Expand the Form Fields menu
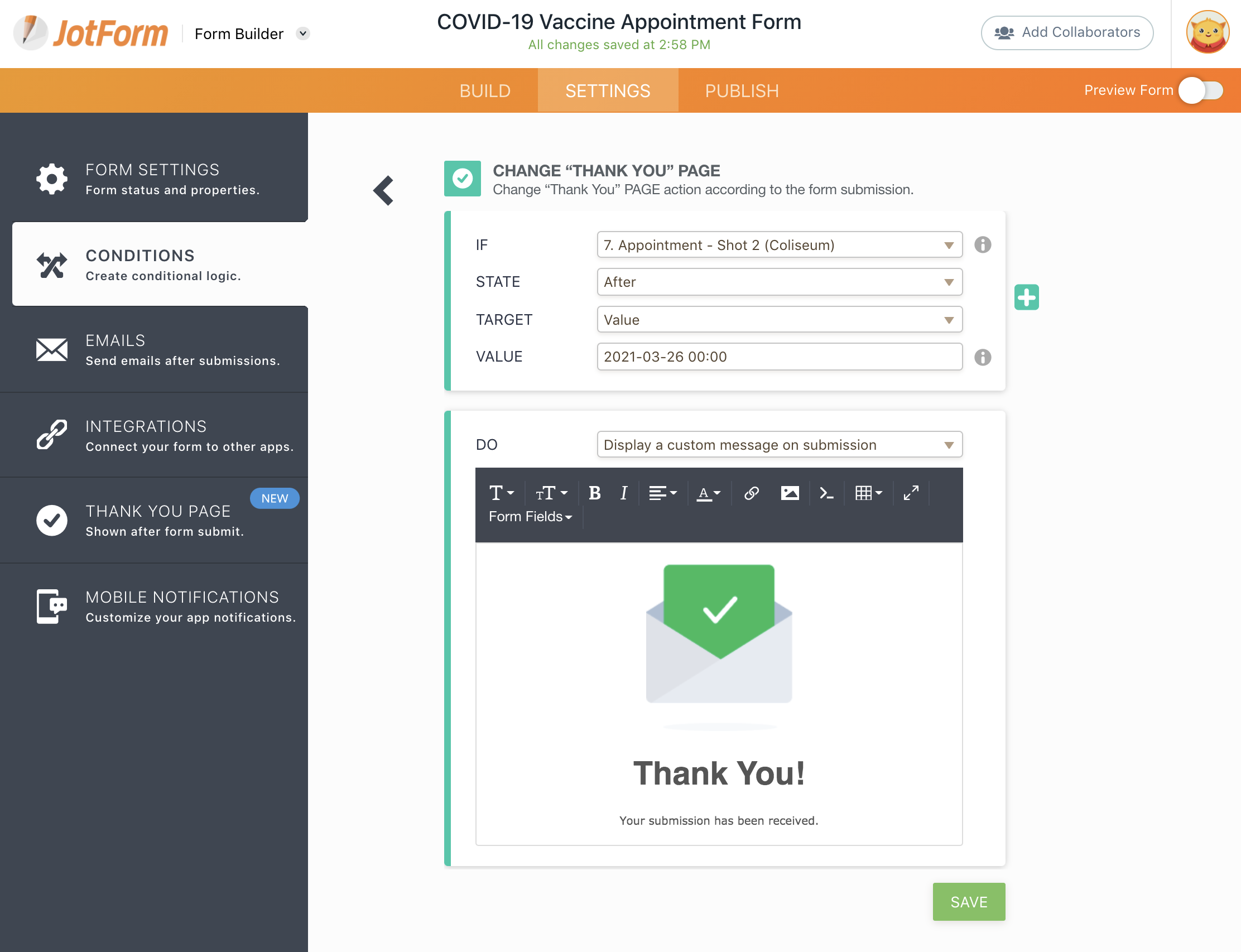Screen dimensions: 1241x952 click(x=530, y=517)
